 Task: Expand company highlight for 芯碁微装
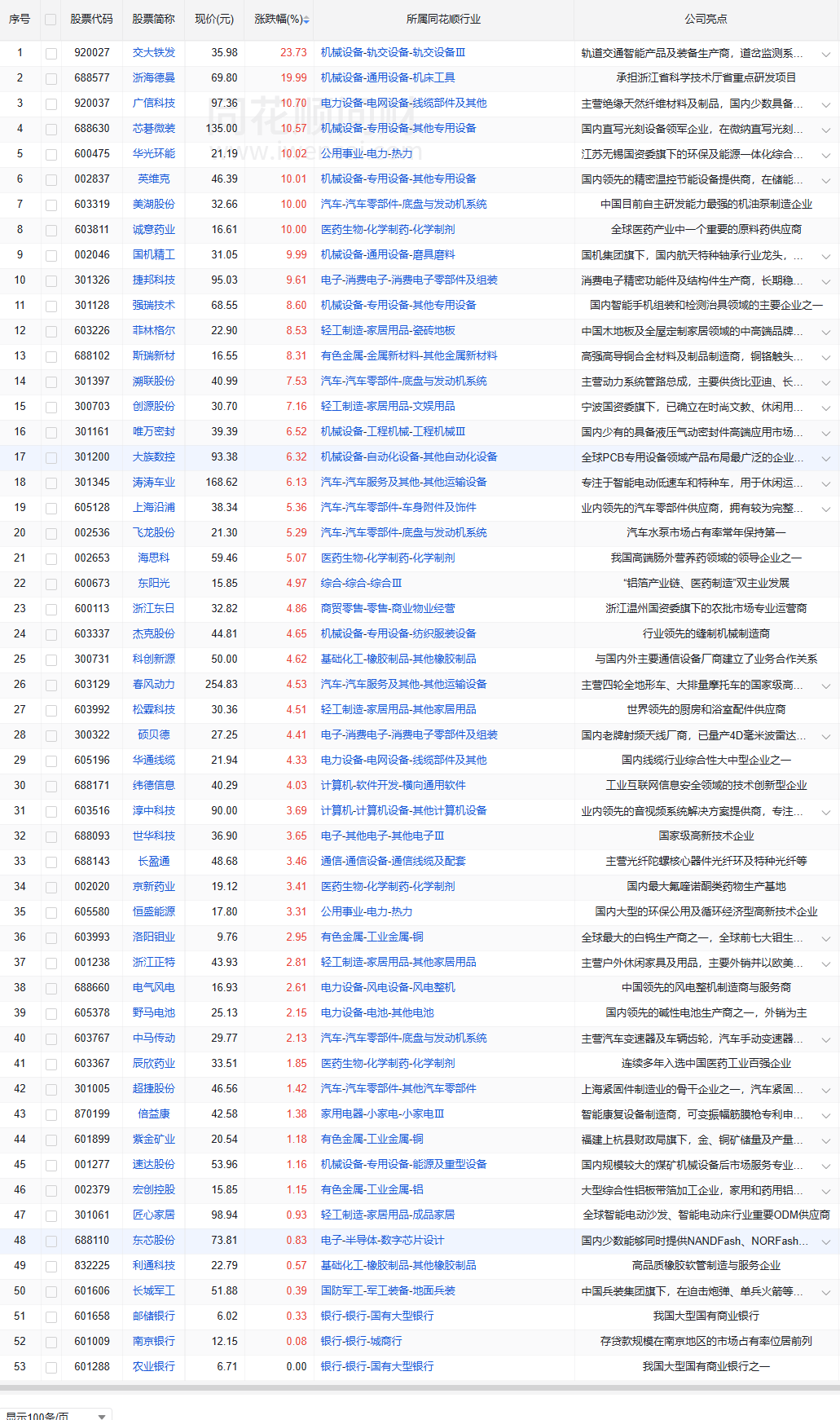(x=825, y=130)
